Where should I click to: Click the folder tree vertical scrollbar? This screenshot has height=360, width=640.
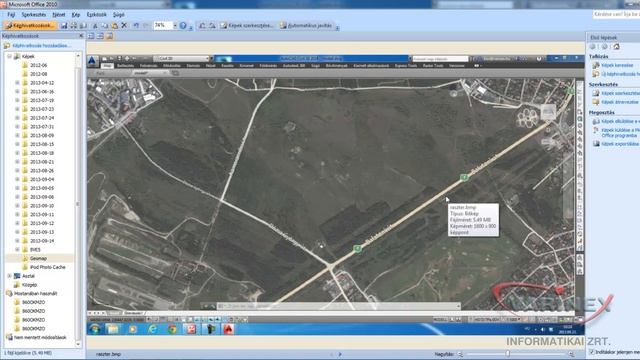78,200
